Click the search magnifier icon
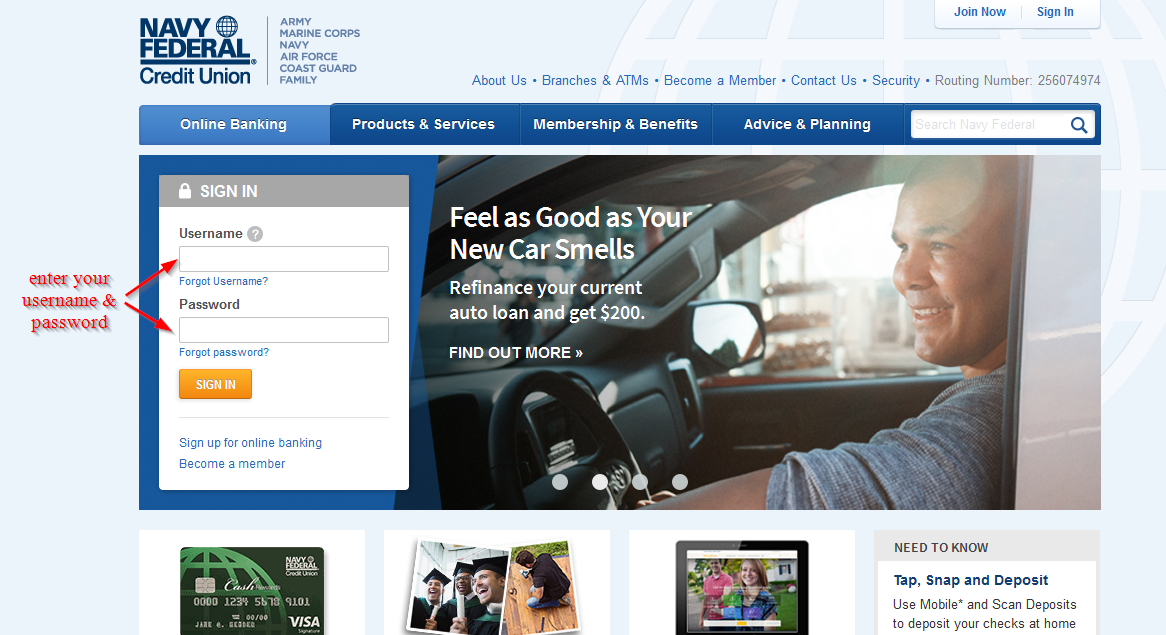Screen dimensions: 1166x635 1078,125
